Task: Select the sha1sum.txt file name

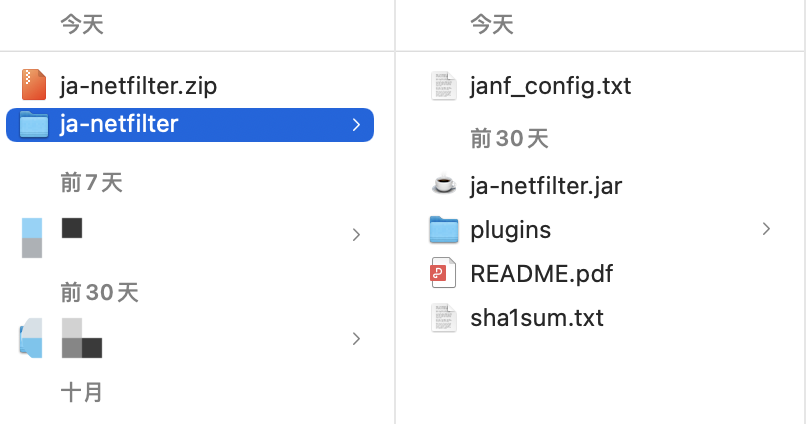Action: pos(537,318)
